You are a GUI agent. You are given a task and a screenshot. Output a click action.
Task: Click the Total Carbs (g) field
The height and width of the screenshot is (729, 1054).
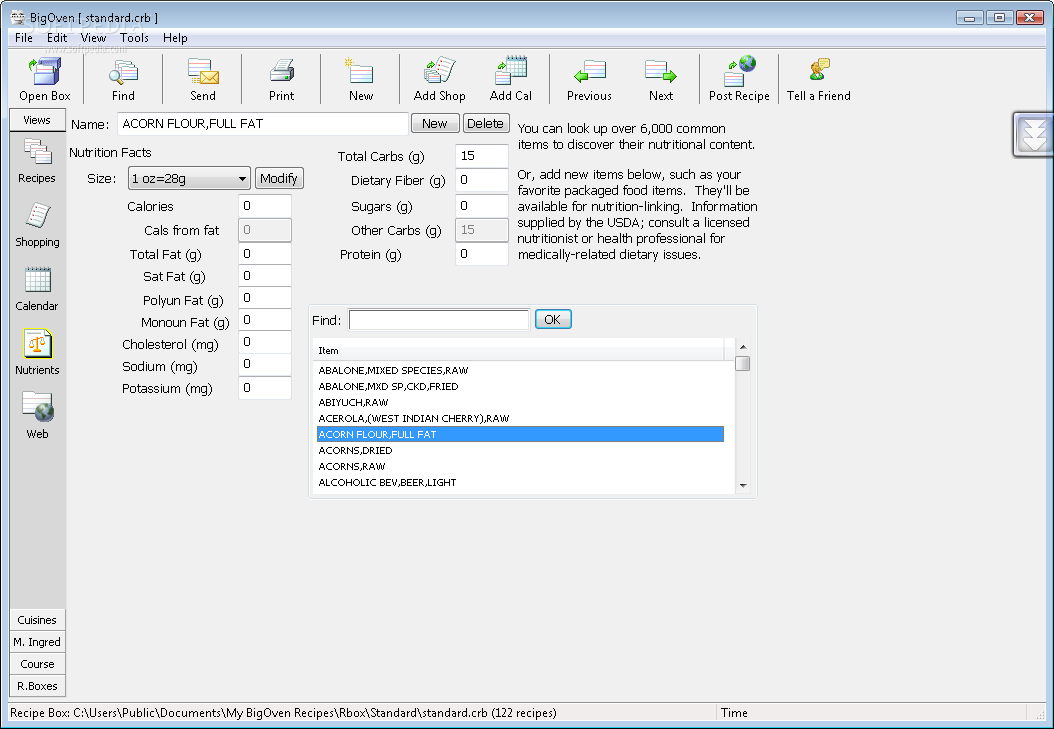coord(482,156)
